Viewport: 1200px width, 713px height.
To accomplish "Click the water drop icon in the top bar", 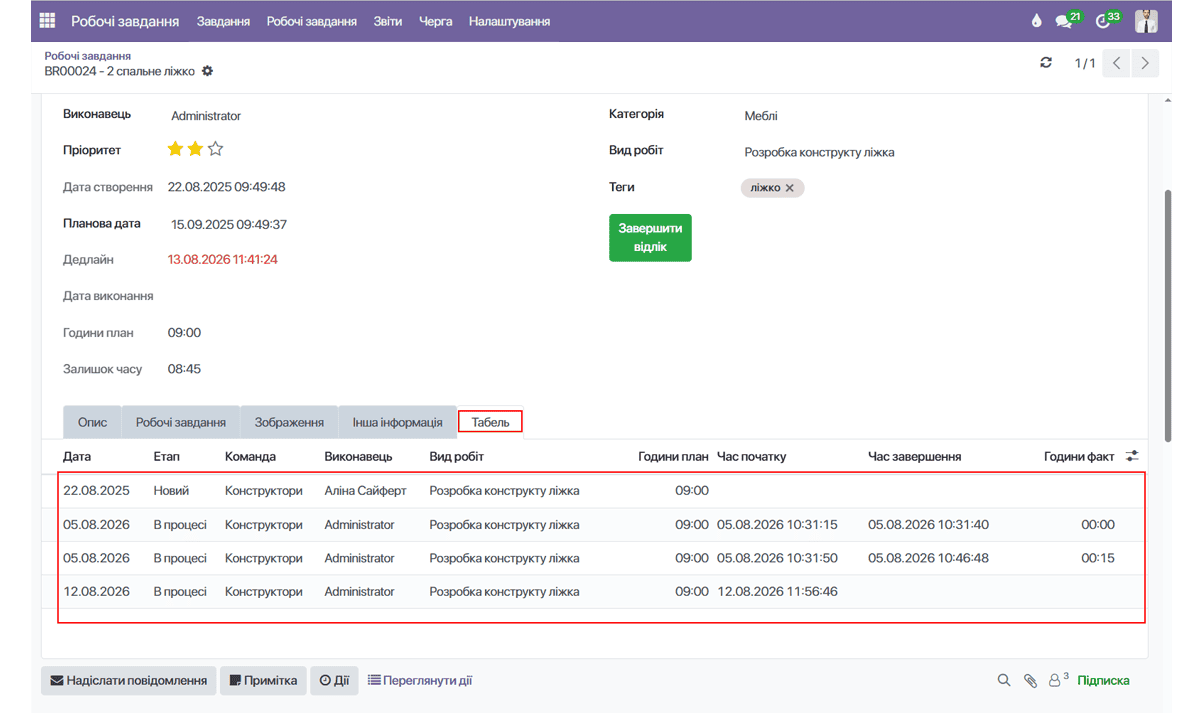I will [1036, 21].
